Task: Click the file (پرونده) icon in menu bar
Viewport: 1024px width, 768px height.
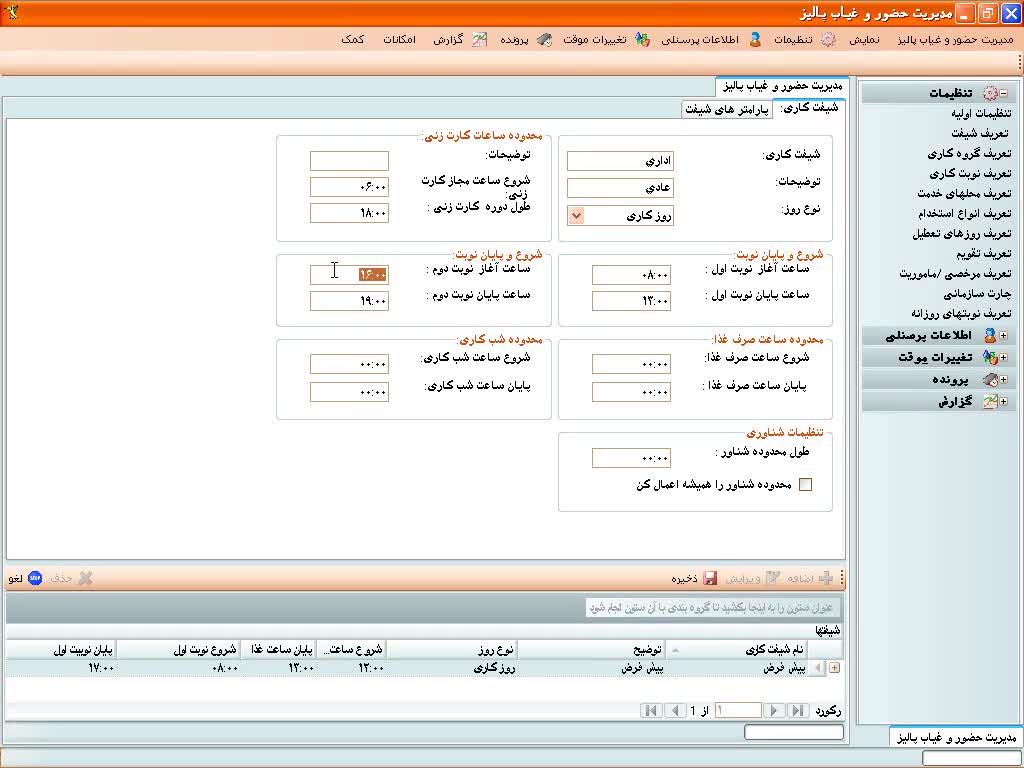Action: [x=544, y=40]
